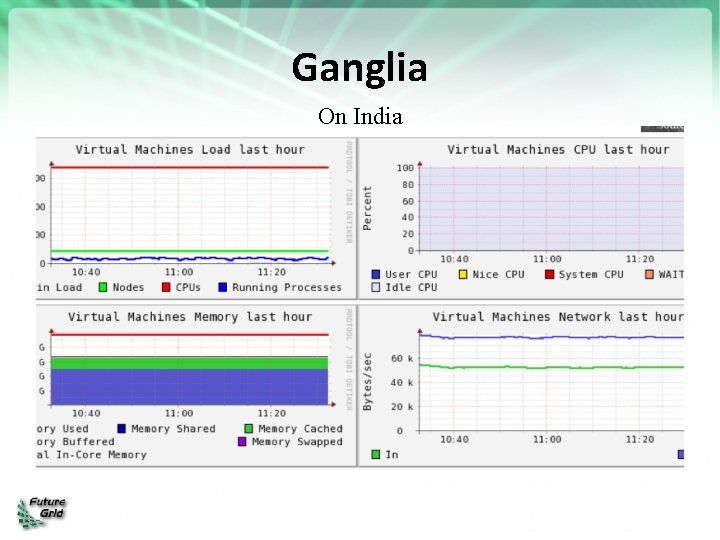This screenshot has height=540, width=720.
Task: Click the blue Running Processes legend swatch
Action: [x=223, y=287]
